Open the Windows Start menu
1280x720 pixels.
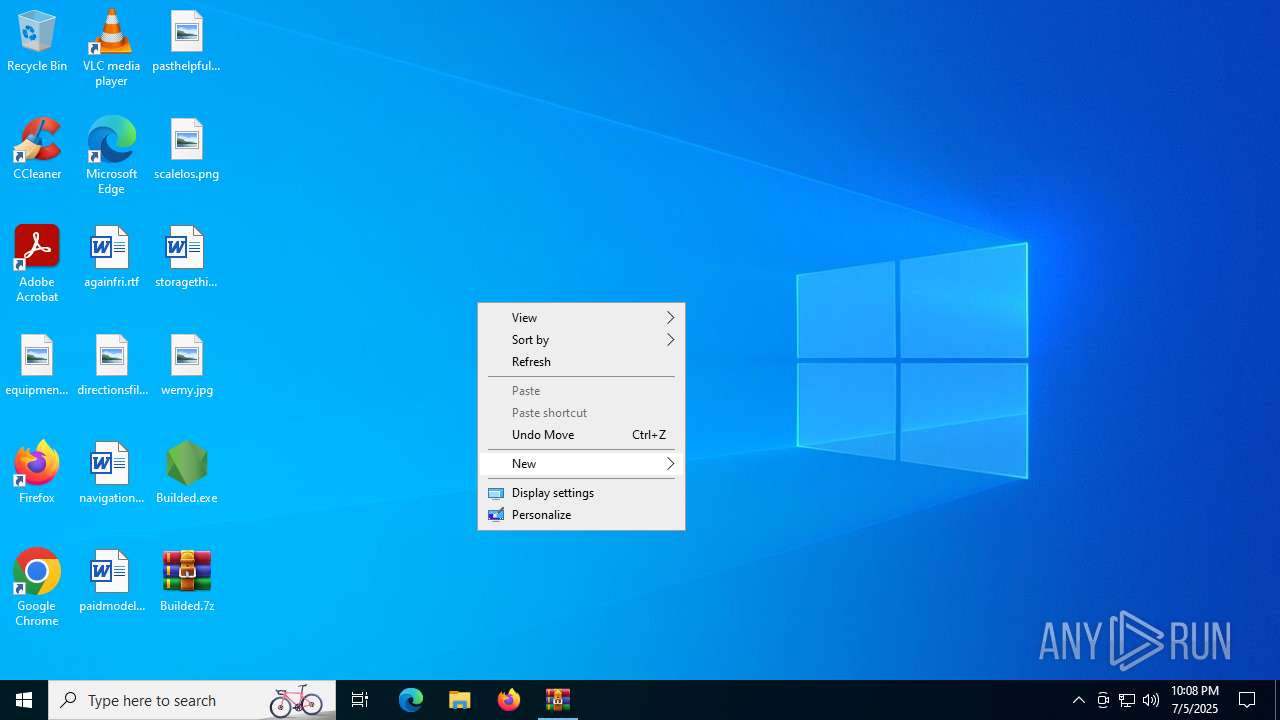coord(24,700)
